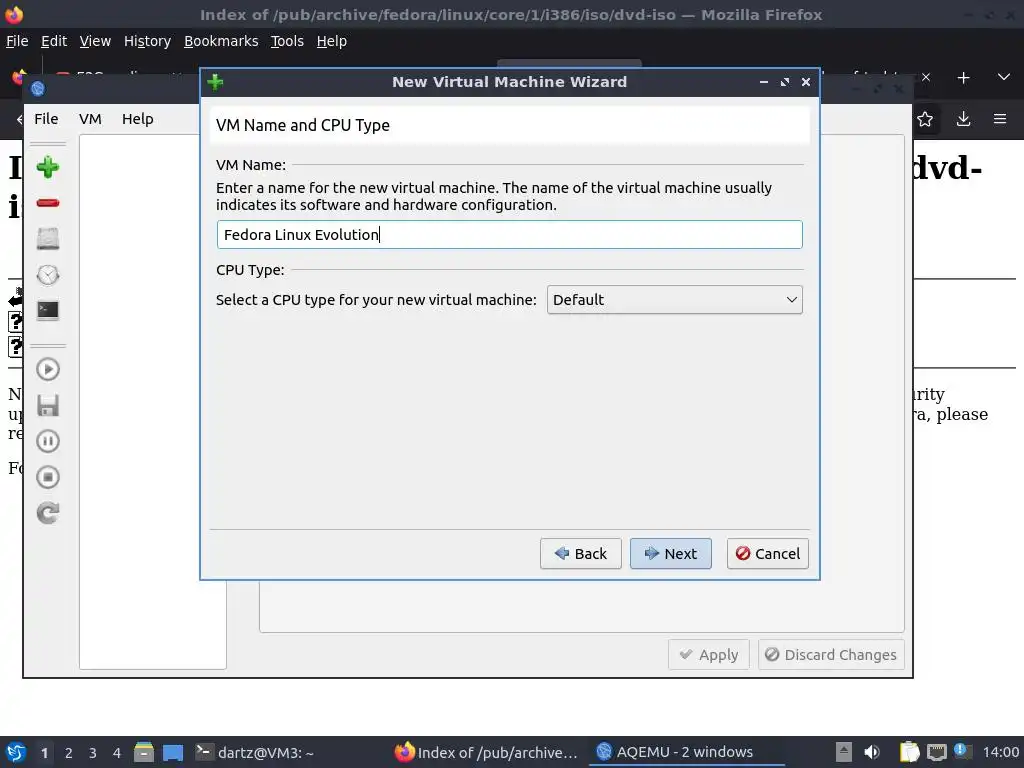
Task: Click the floppy save VM state icon
Action: pos(48,406)
